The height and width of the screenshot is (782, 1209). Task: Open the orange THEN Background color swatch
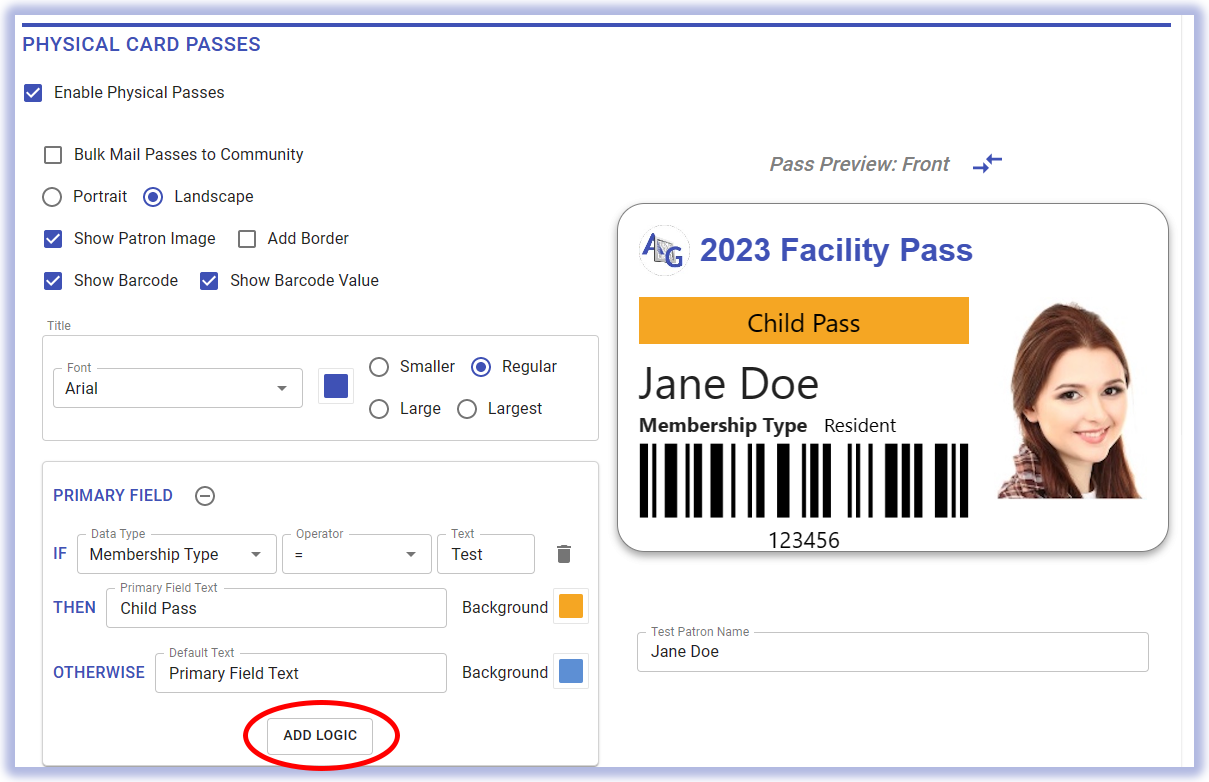571,606
